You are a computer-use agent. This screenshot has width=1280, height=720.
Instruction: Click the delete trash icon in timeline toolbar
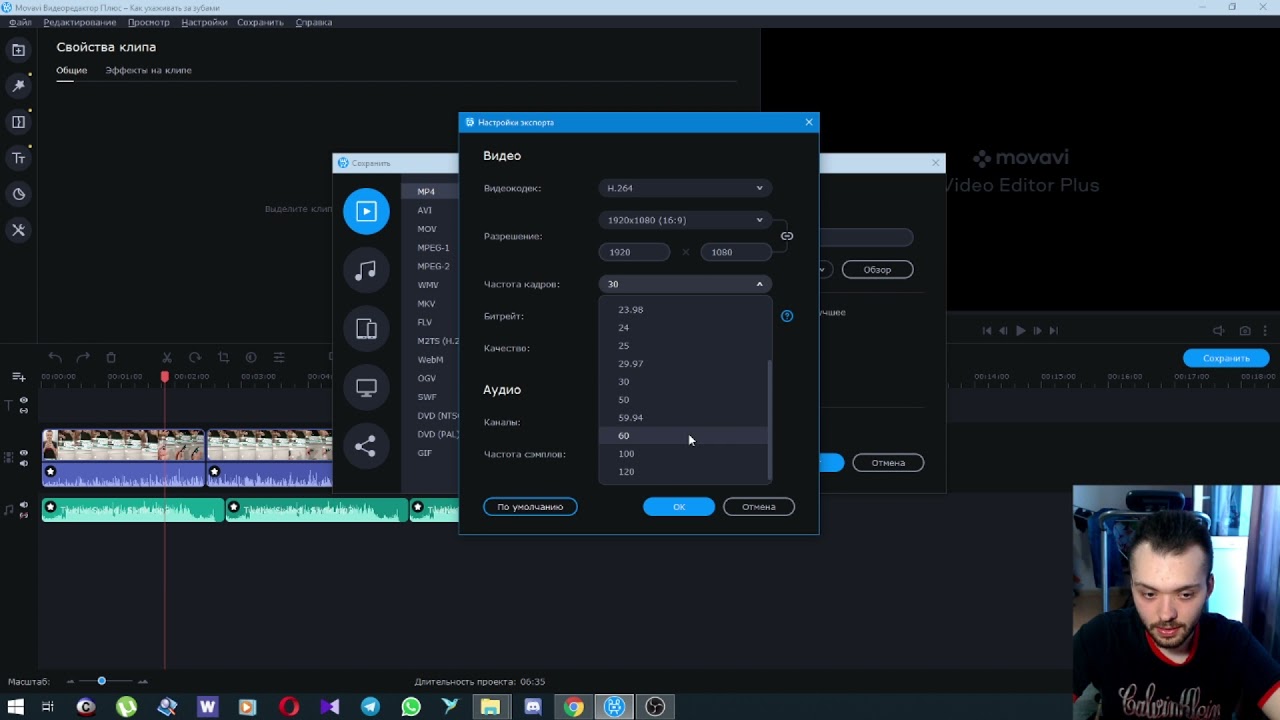[x=111, y=358]
